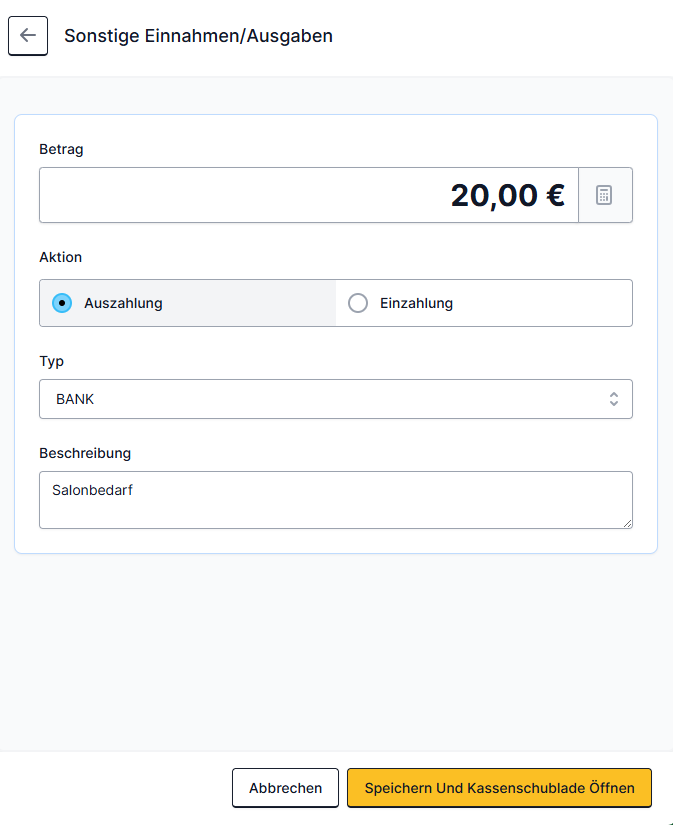Select the Auszahlung radio circle
The height and width of the screenshot is (825, 673).
pos(62,303)
